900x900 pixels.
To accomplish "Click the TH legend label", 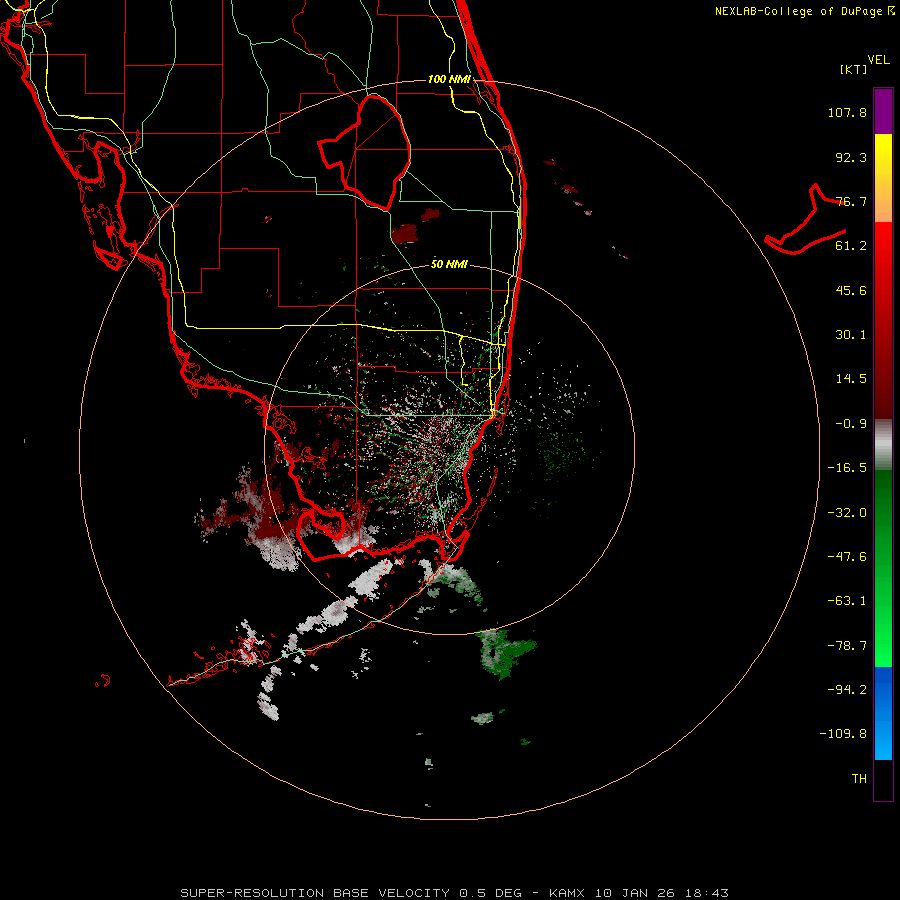I will pos(859,779).
